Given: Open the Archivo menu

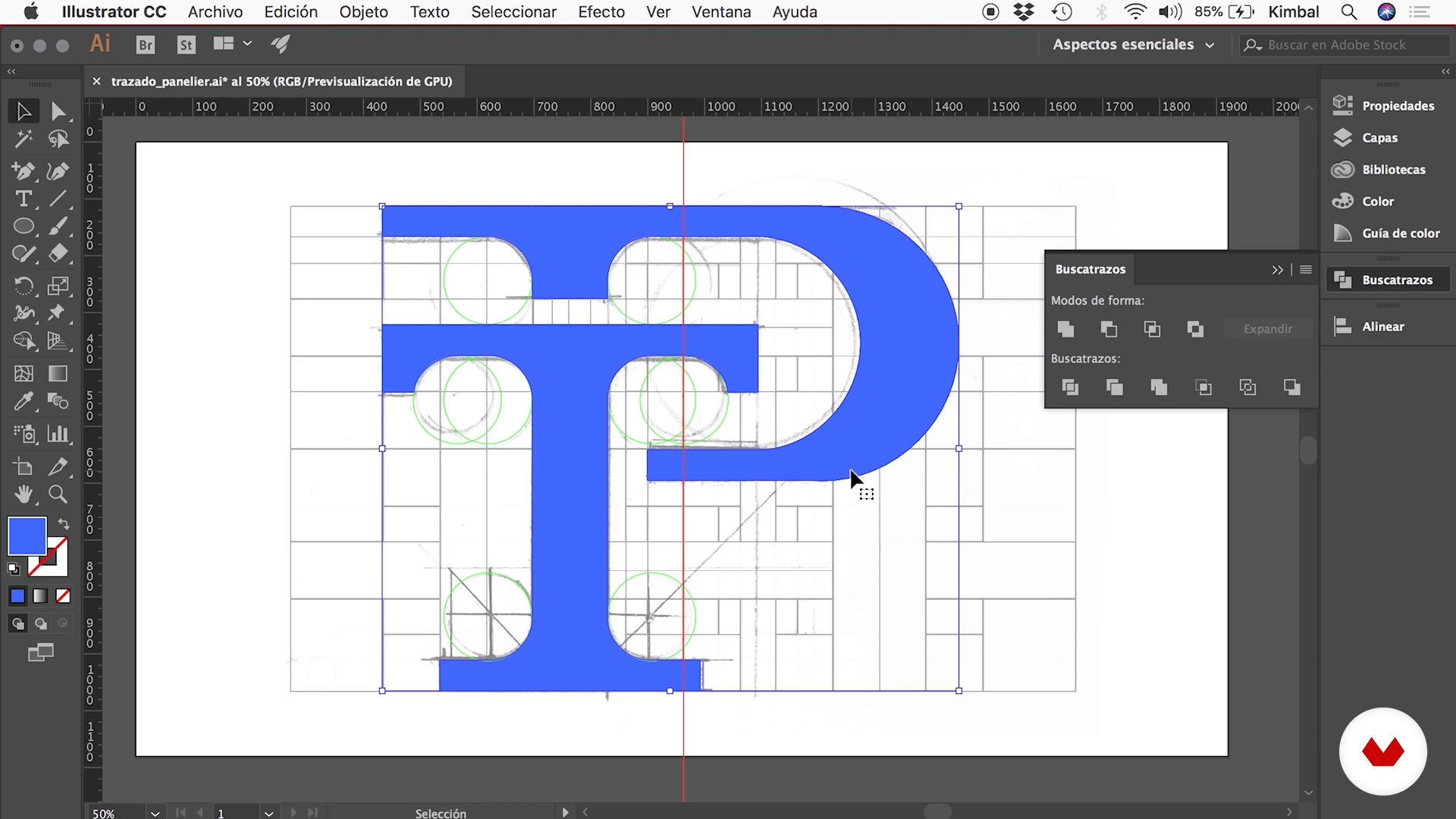Looking at the screenshot, I should (x=215, y=12).
